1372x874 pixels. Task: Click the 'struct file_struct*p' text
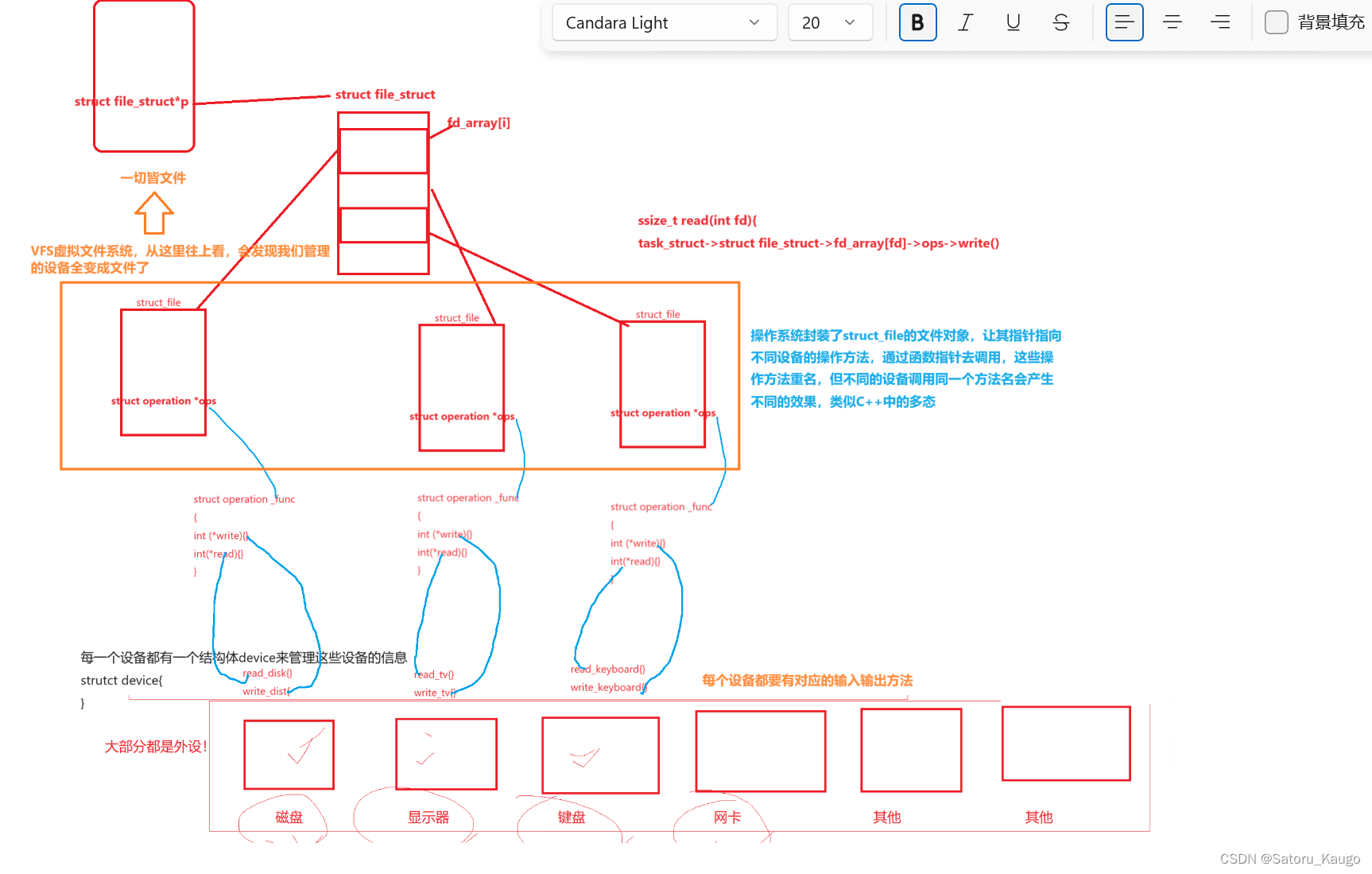[131, 102]
